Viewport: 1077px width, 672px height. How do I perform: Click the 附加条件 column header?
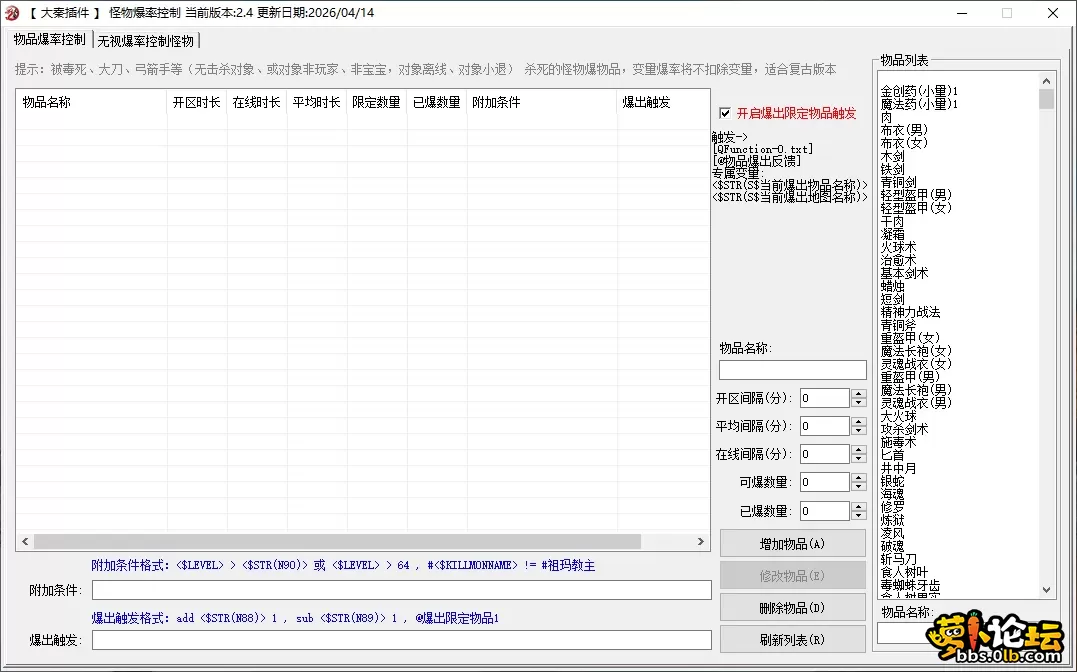click(x=541, y=102)
